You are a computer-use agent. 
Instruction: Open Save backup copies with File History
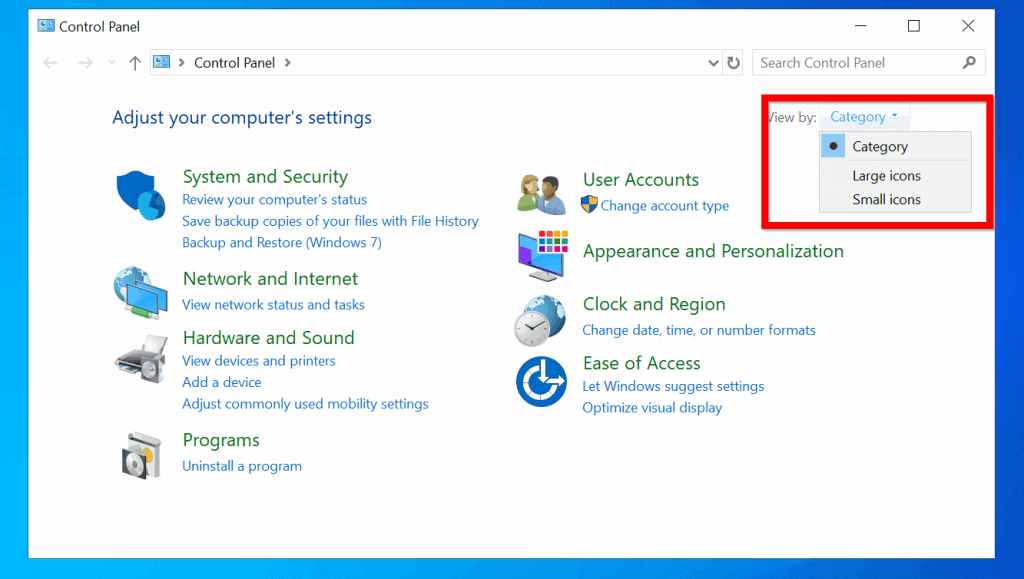(330, 221)
